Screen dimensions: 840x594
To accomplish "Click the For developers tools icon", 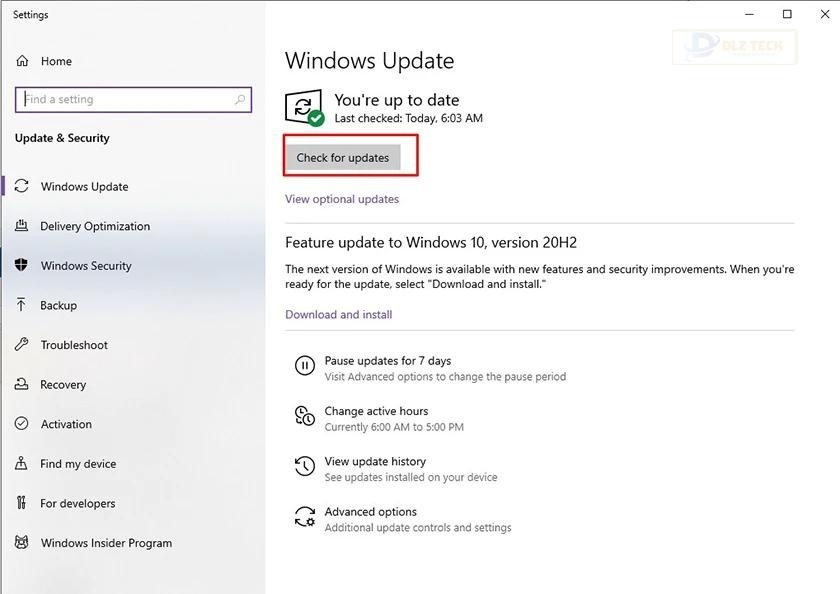I will (x=21, y=503).
